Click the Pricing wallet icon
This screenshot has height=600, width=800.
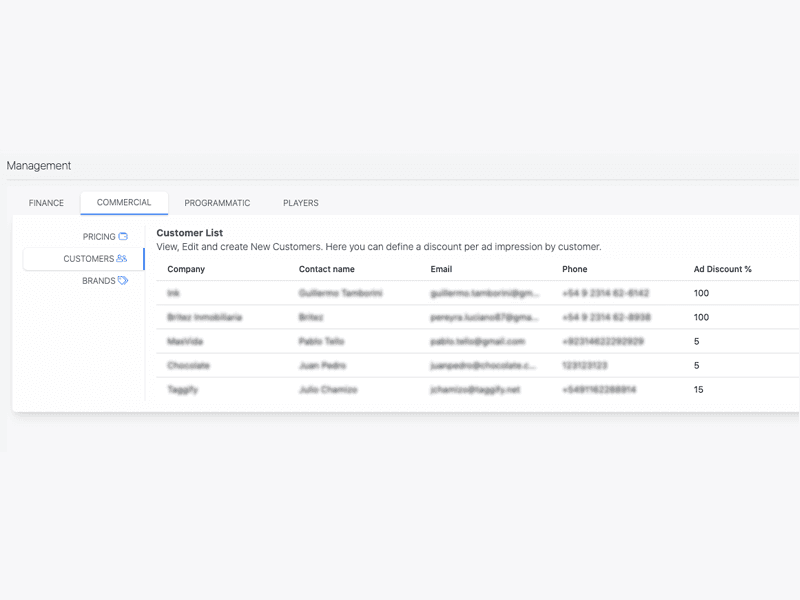(x=123, y=237)
